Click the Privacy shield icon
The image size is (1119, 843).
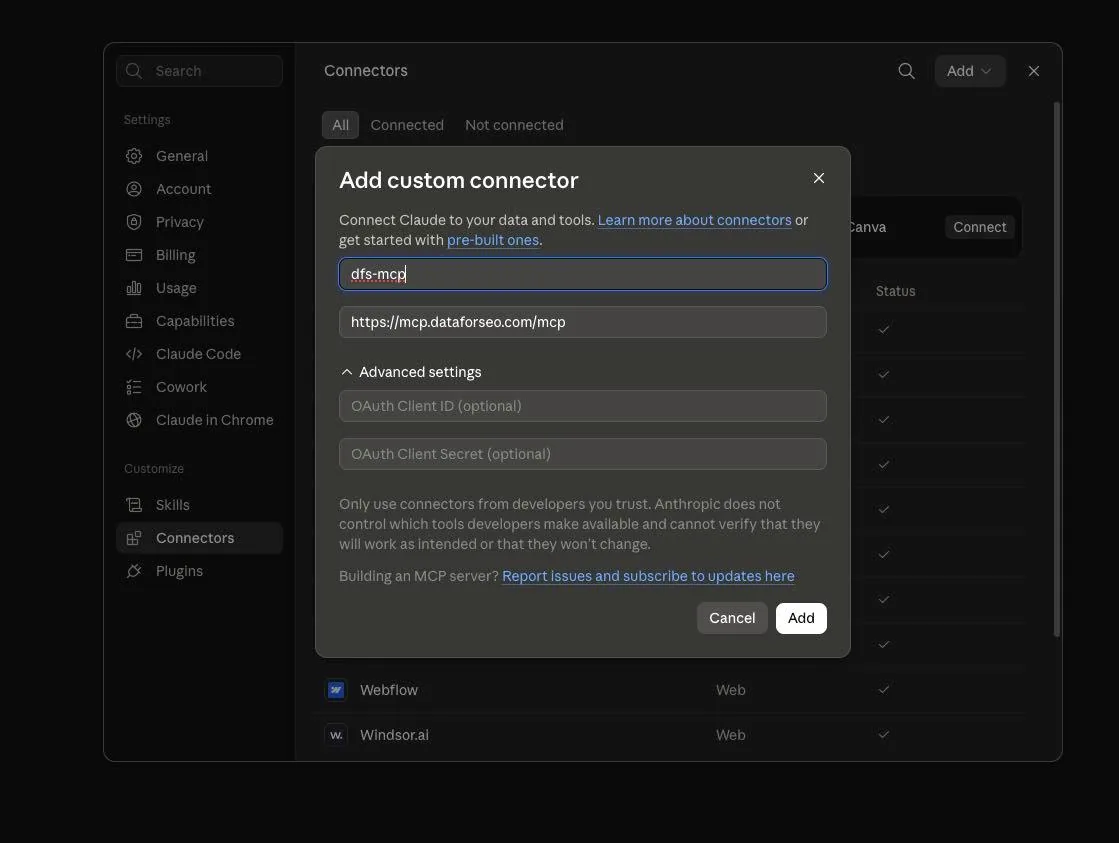coord(134,221)
